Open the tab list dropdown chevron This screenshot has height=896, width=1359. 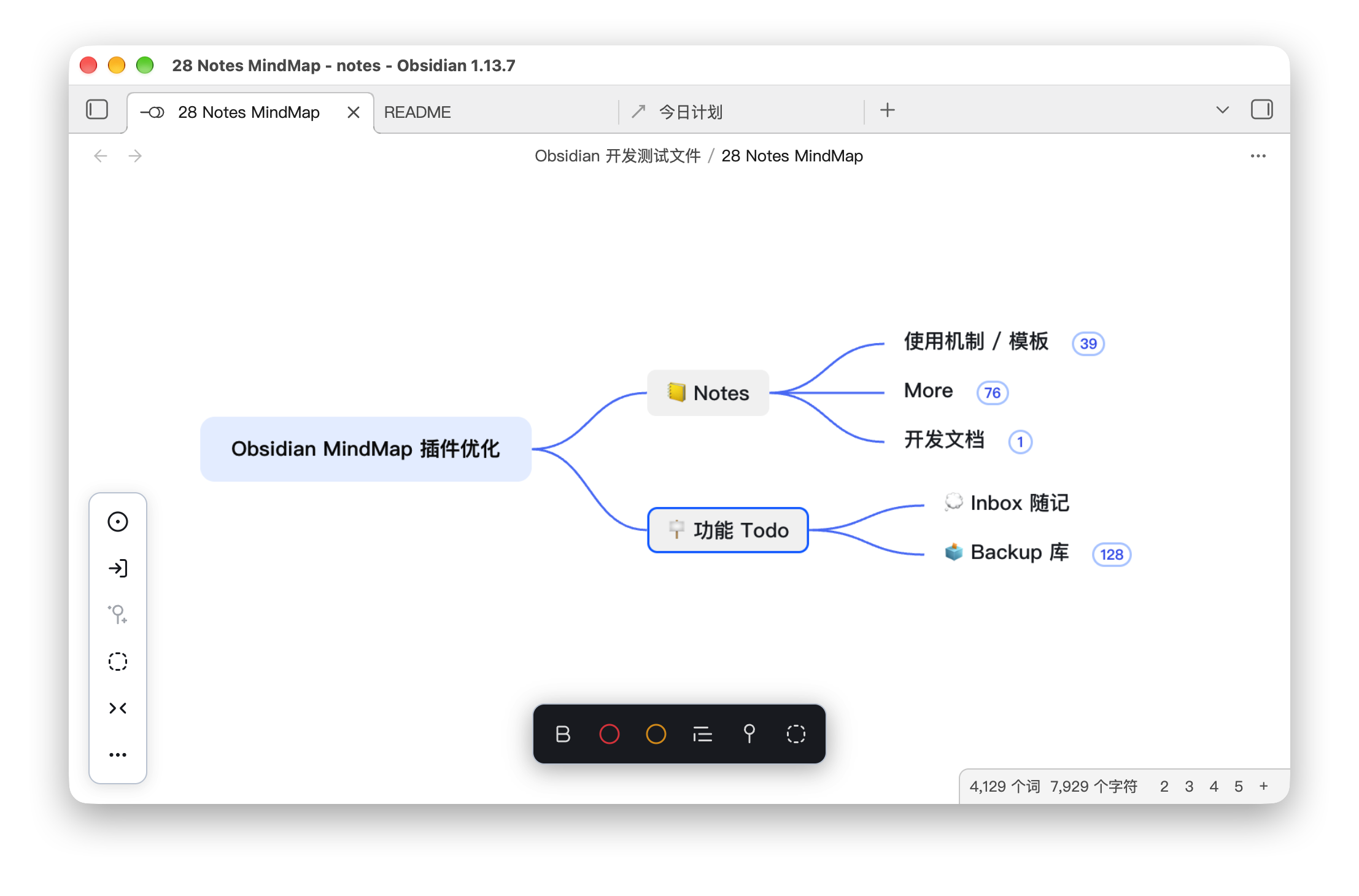tap(1222, 110)
